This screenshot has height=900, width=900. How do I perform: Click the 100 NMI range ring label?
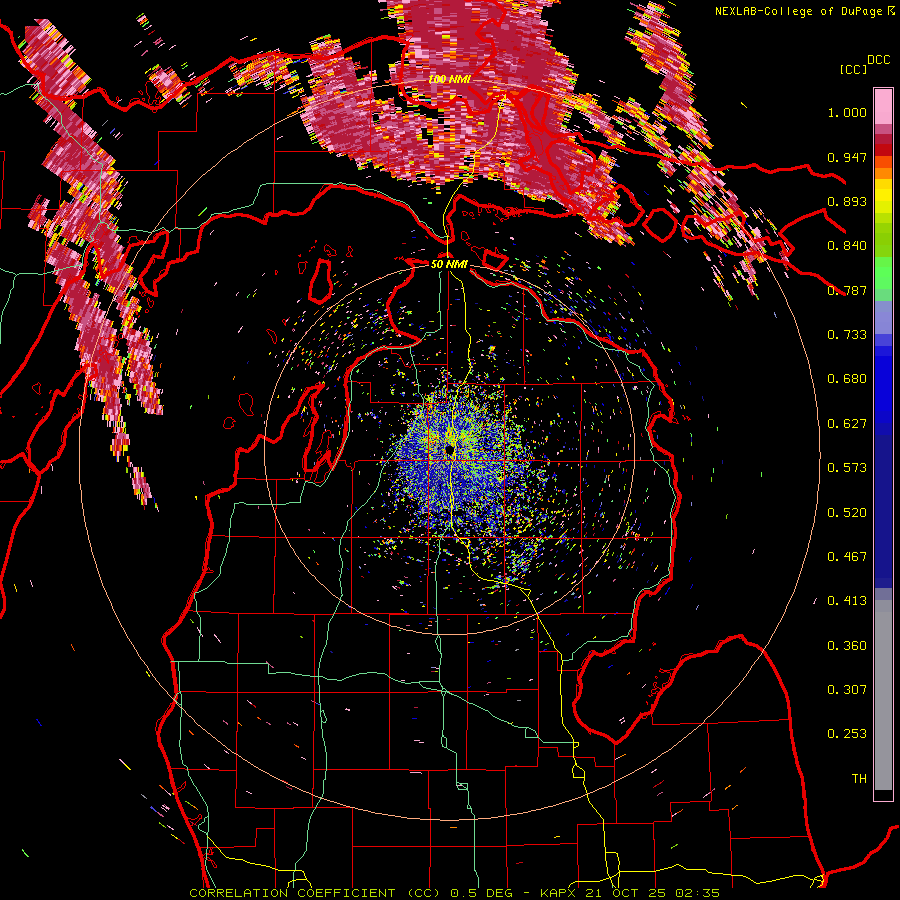click(x=449, y=79)
